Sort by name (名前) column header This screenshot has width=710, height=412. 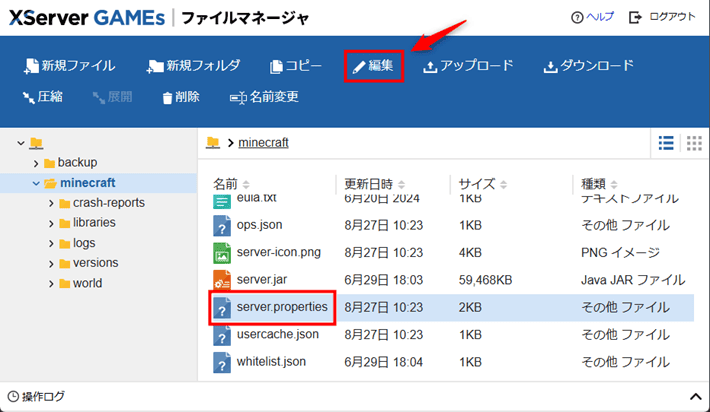[231, 184]
